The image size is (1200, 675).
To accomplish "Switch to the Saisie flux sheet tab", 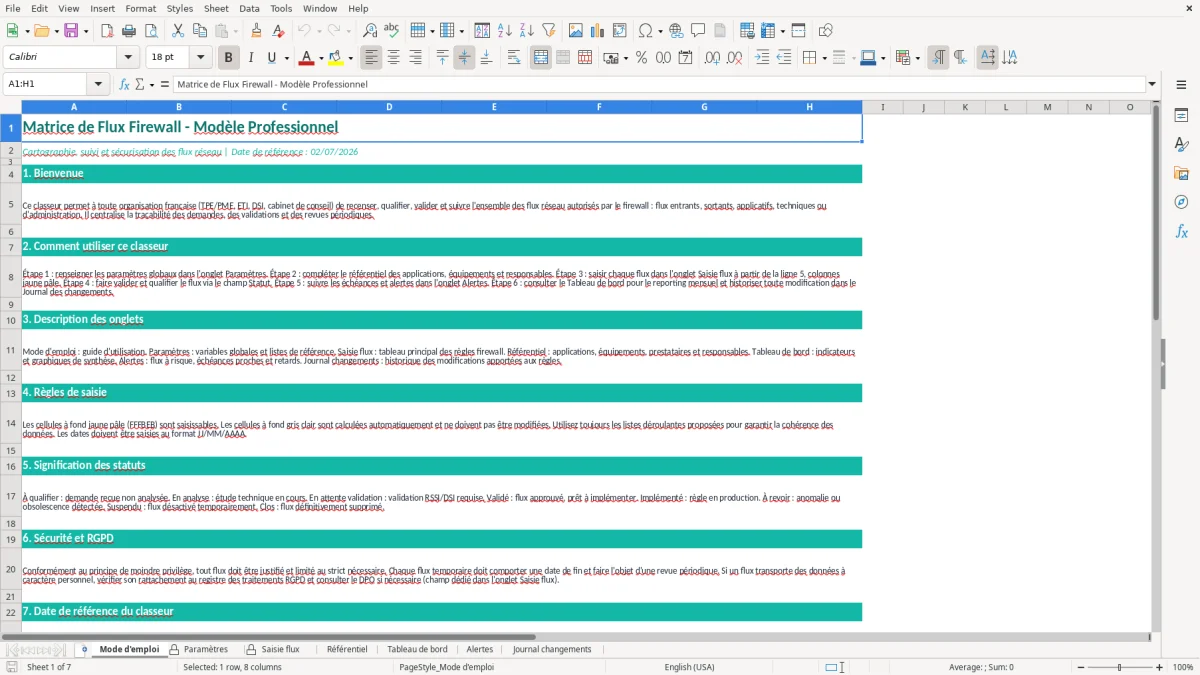I will click(280, 649).
